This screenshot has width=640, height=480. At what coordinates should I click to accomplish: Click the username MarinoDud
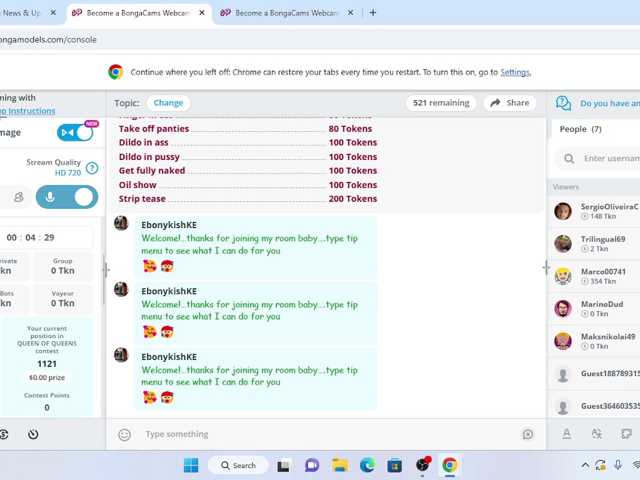[x=602, y=304]
